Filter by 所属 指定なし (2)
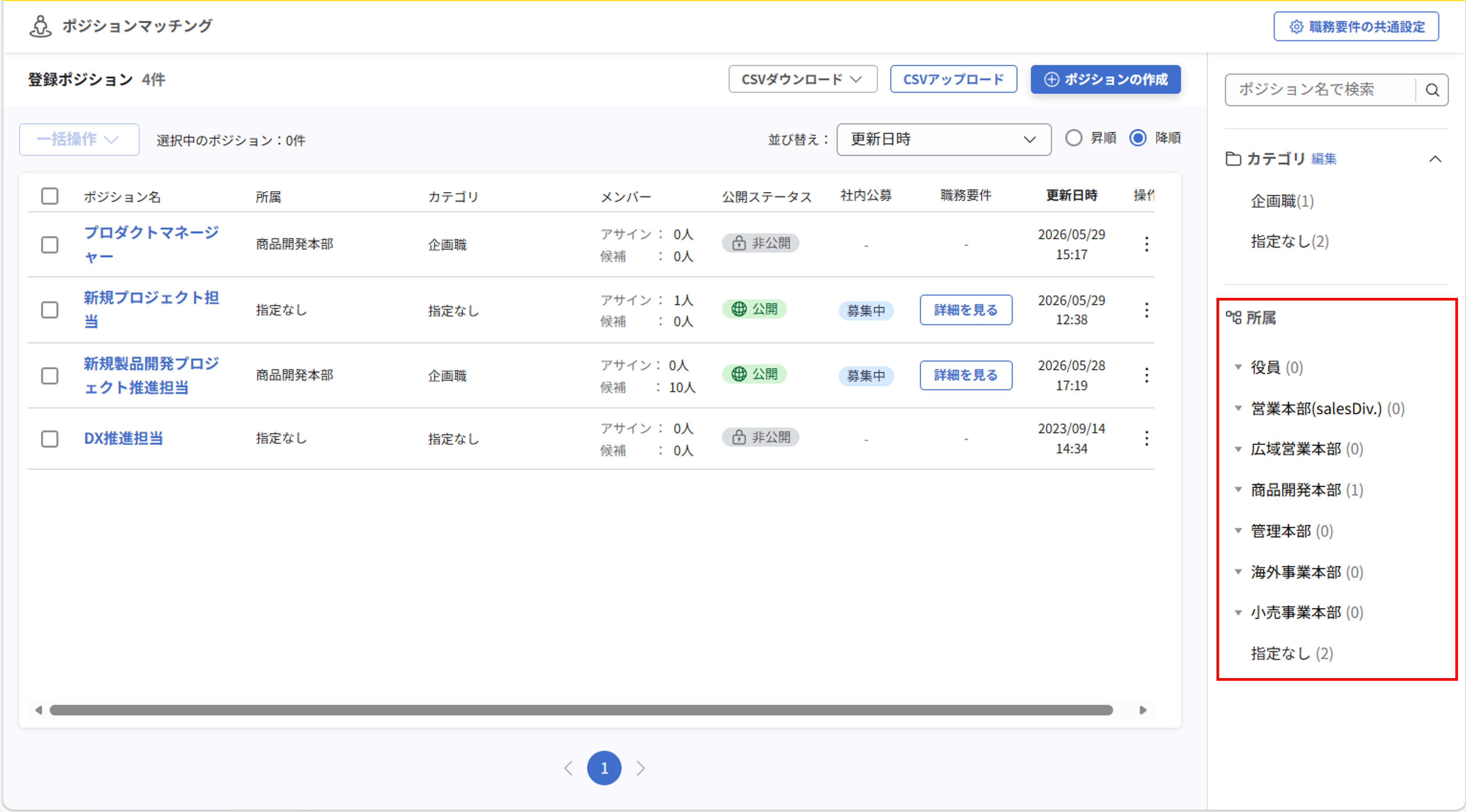The height and width of the screenshot is (812, 1466). (1291, 653)
